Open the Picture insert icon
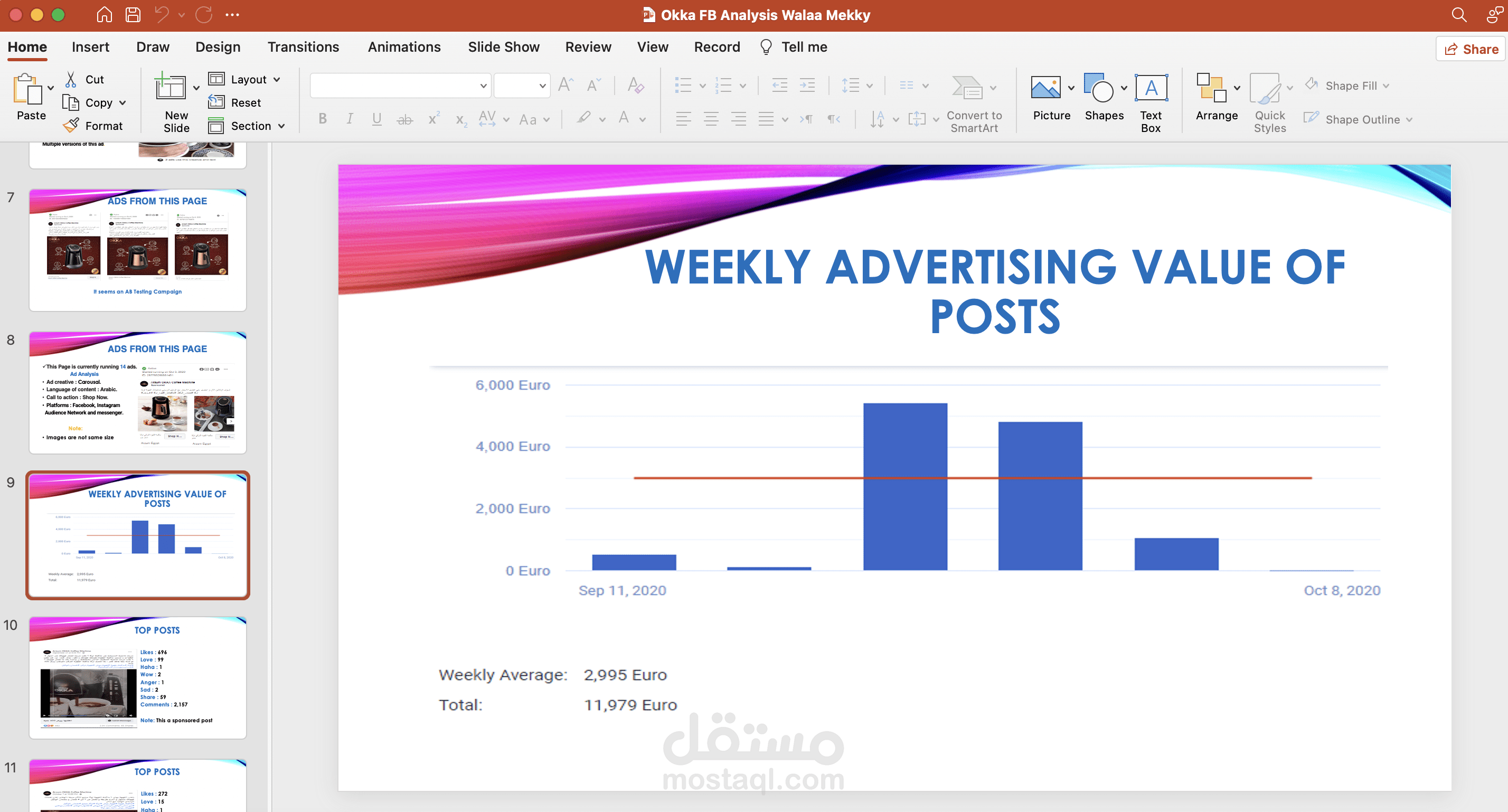This screenshot has height=812, width=1508. [1045, 88]
